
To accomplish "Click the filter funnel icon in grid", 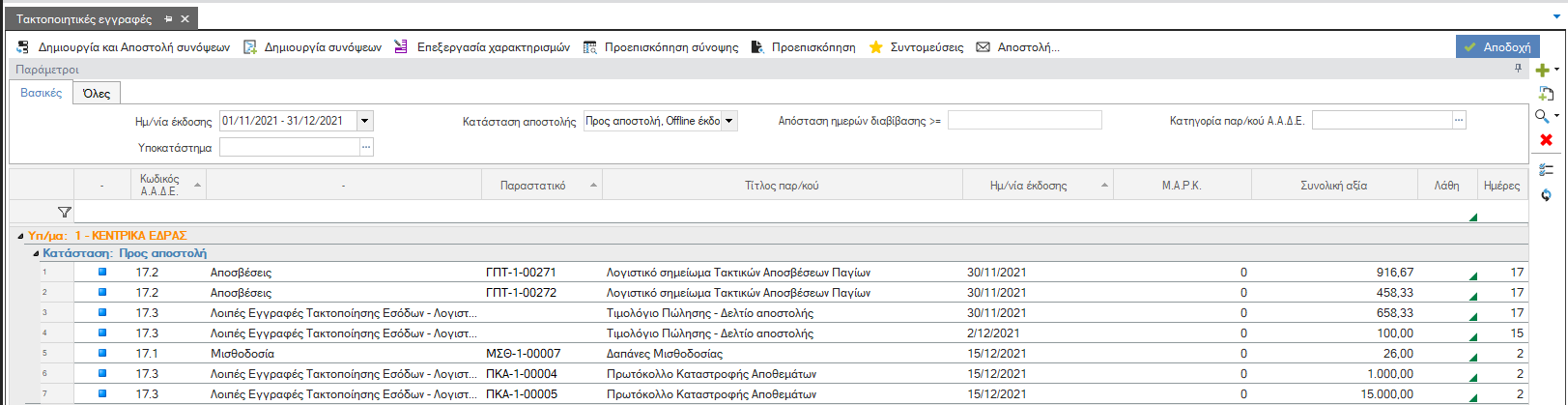I will [65, 212].
